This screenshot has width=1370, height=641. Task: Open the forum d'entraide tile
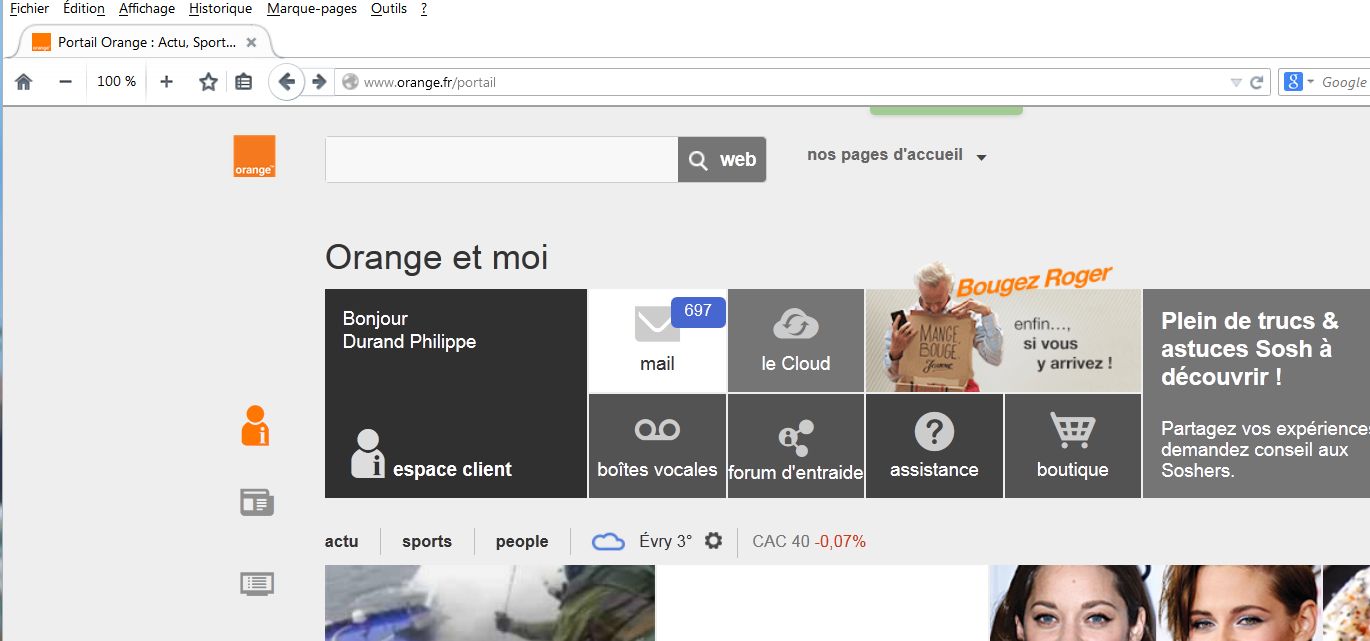[x=796, y=446]
